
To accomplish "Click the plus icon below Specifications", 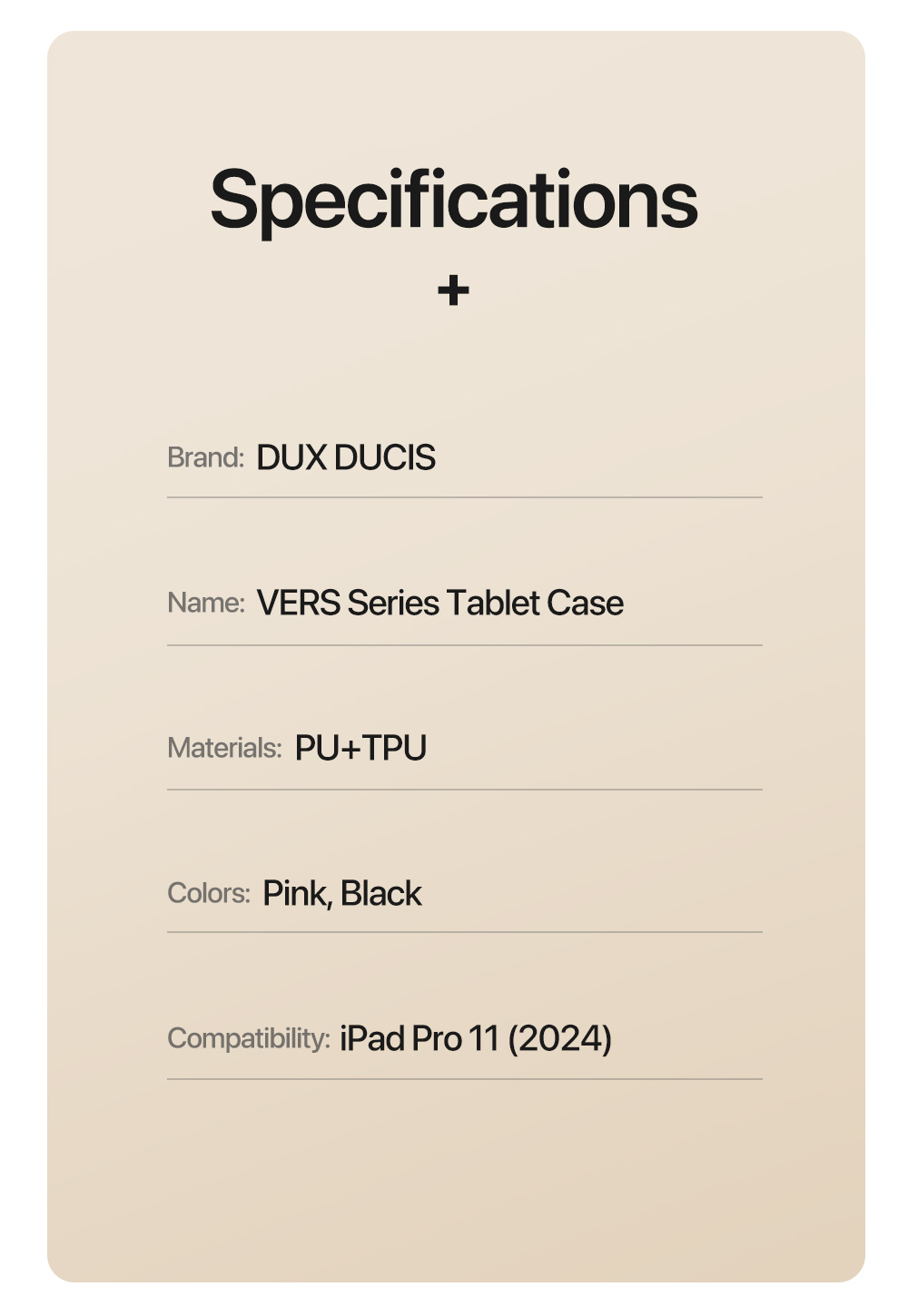I will tap(453, 291).
